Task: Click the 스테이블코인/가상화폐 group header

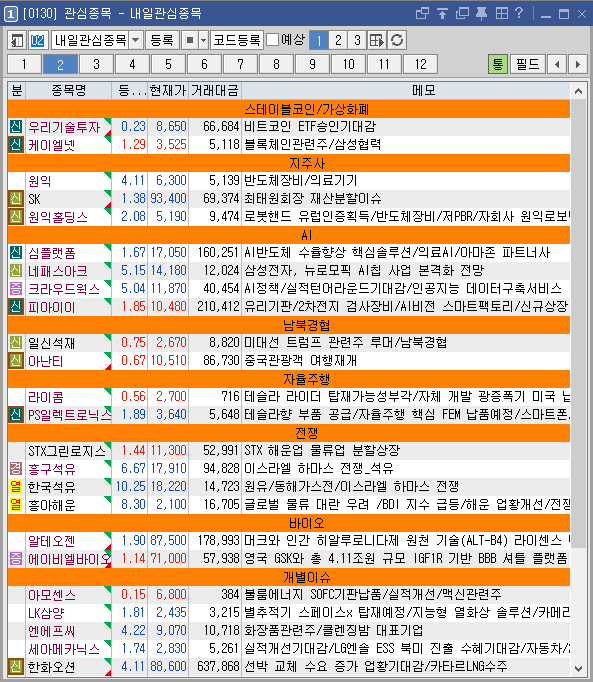Action: [289, 109]
